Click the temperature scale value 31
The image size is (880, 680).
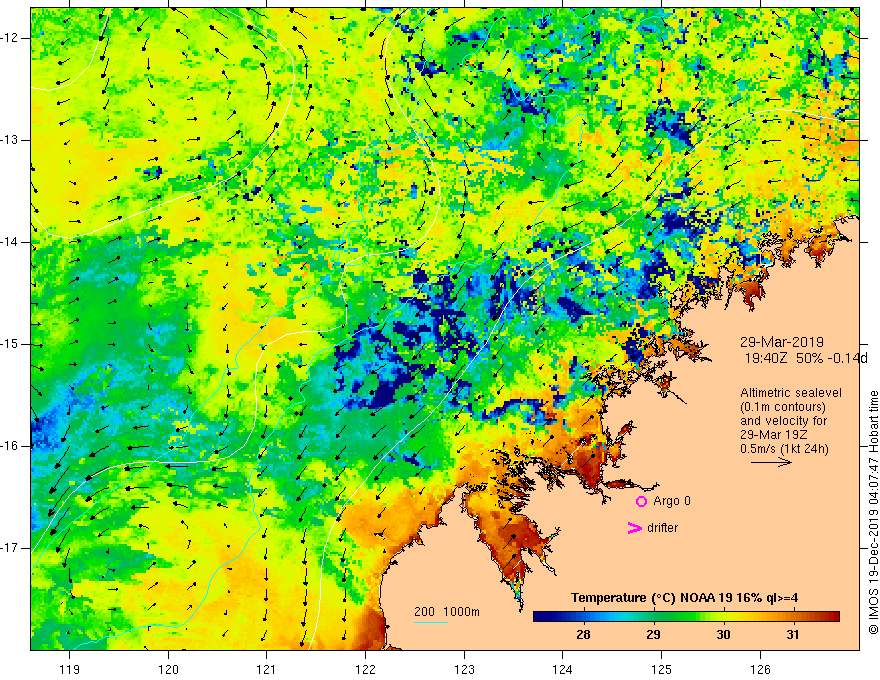[x=792, y=635]
